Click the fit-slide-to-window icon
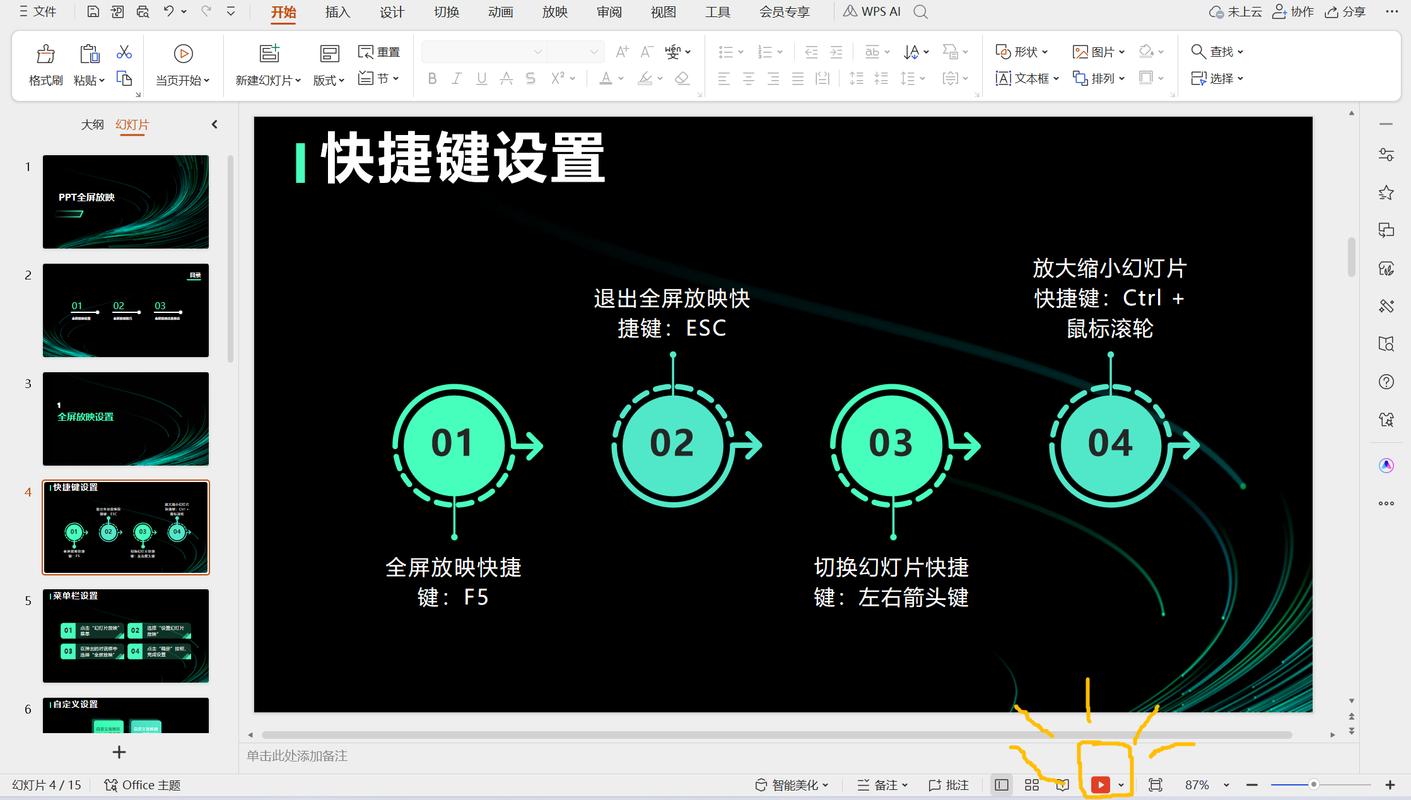The width and height of the screenshot is (1411, 800). 1155,785
